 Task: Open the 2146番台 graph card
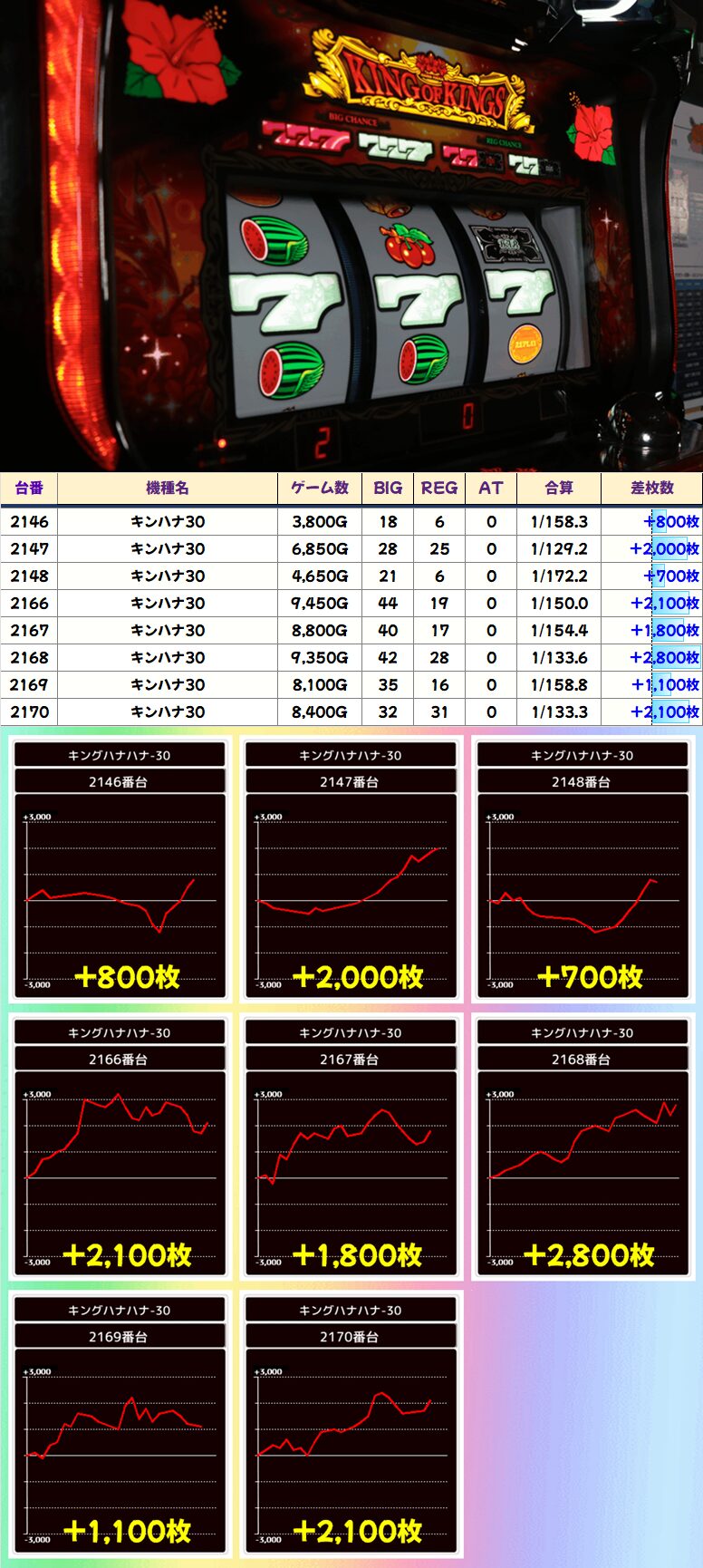coord(119,870)
